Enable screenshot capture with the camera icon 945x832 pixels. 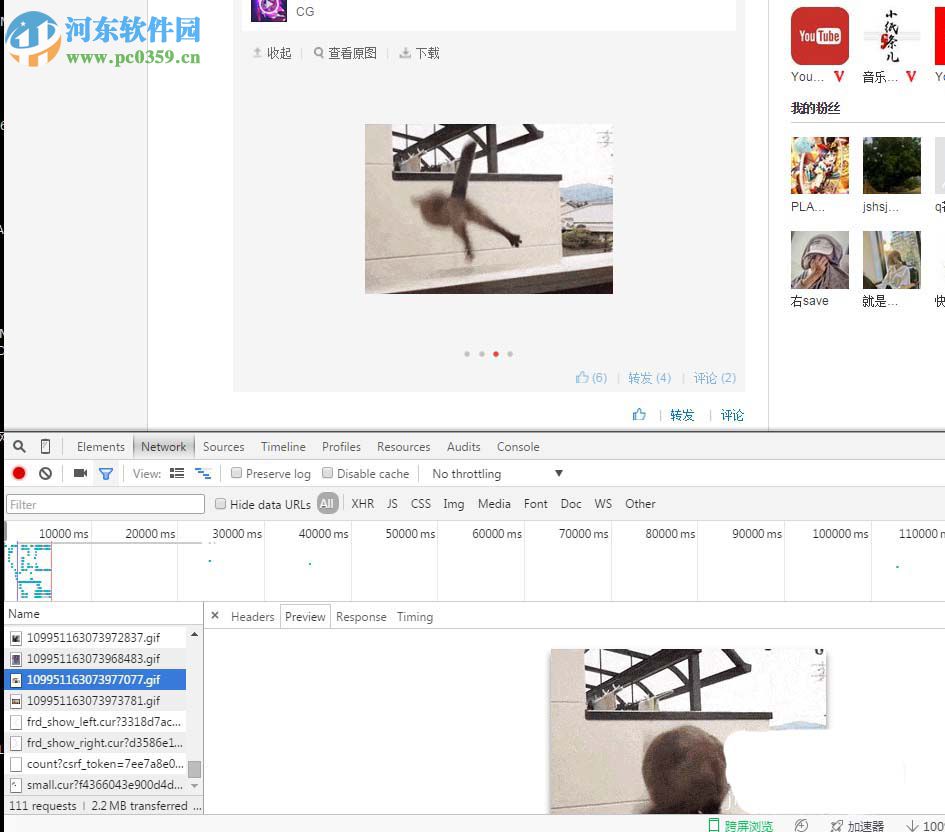(x=80, y=473)
